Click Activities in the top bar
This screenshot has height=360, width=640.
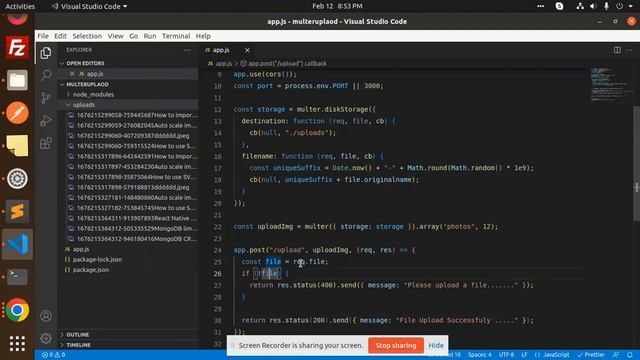tap(20, 6)
